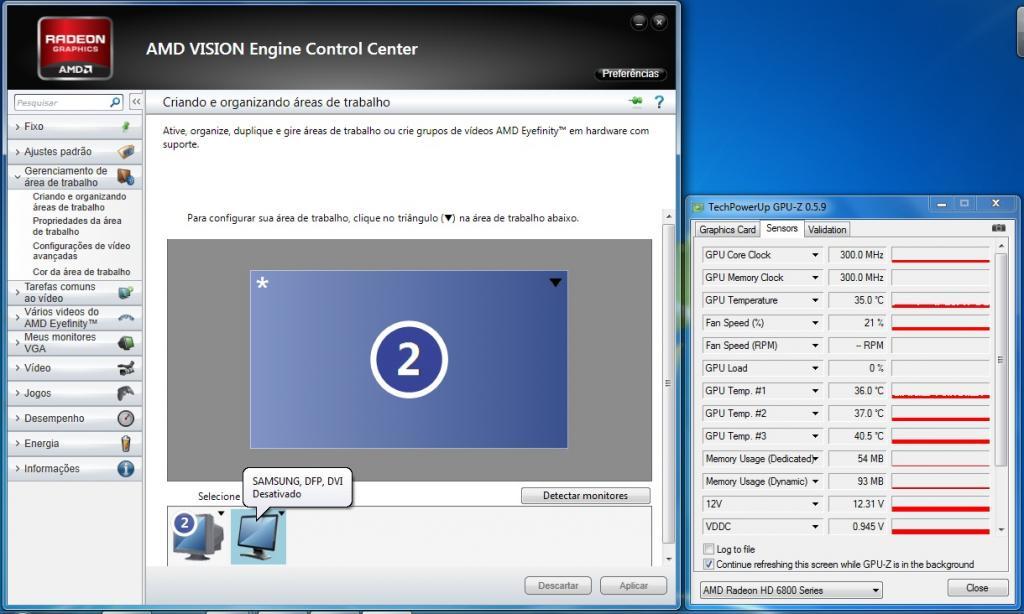
Task: Click the GPU Temperature history graph
Action: (x=940, y=300)
